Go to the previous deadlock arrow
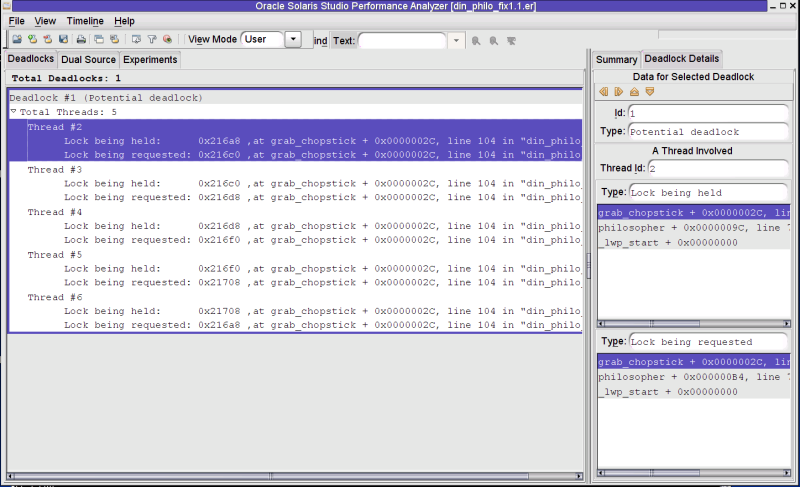800x487 pixels. click(x=604, y=92)
